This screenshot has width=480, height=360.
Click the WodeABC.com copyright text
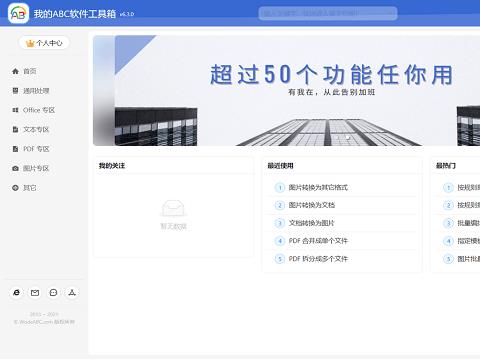pos(44,322)
